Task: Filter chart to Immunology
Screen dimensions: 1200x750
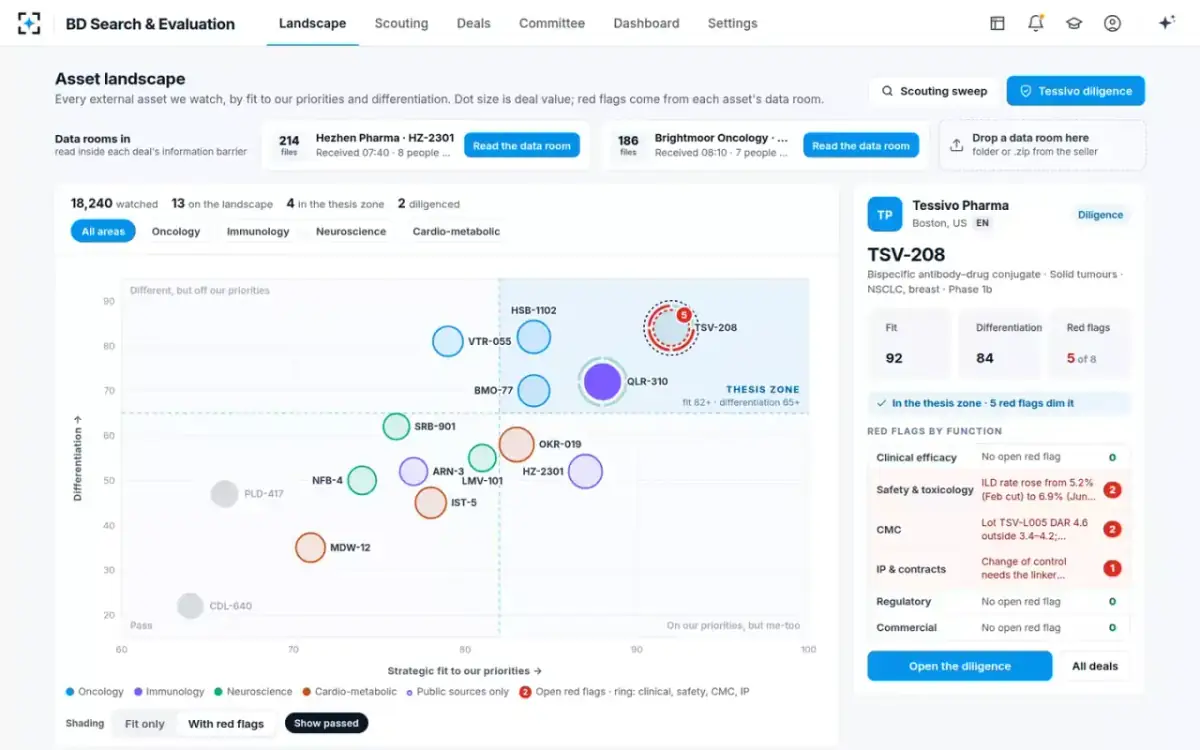Action: click(258, 231)
